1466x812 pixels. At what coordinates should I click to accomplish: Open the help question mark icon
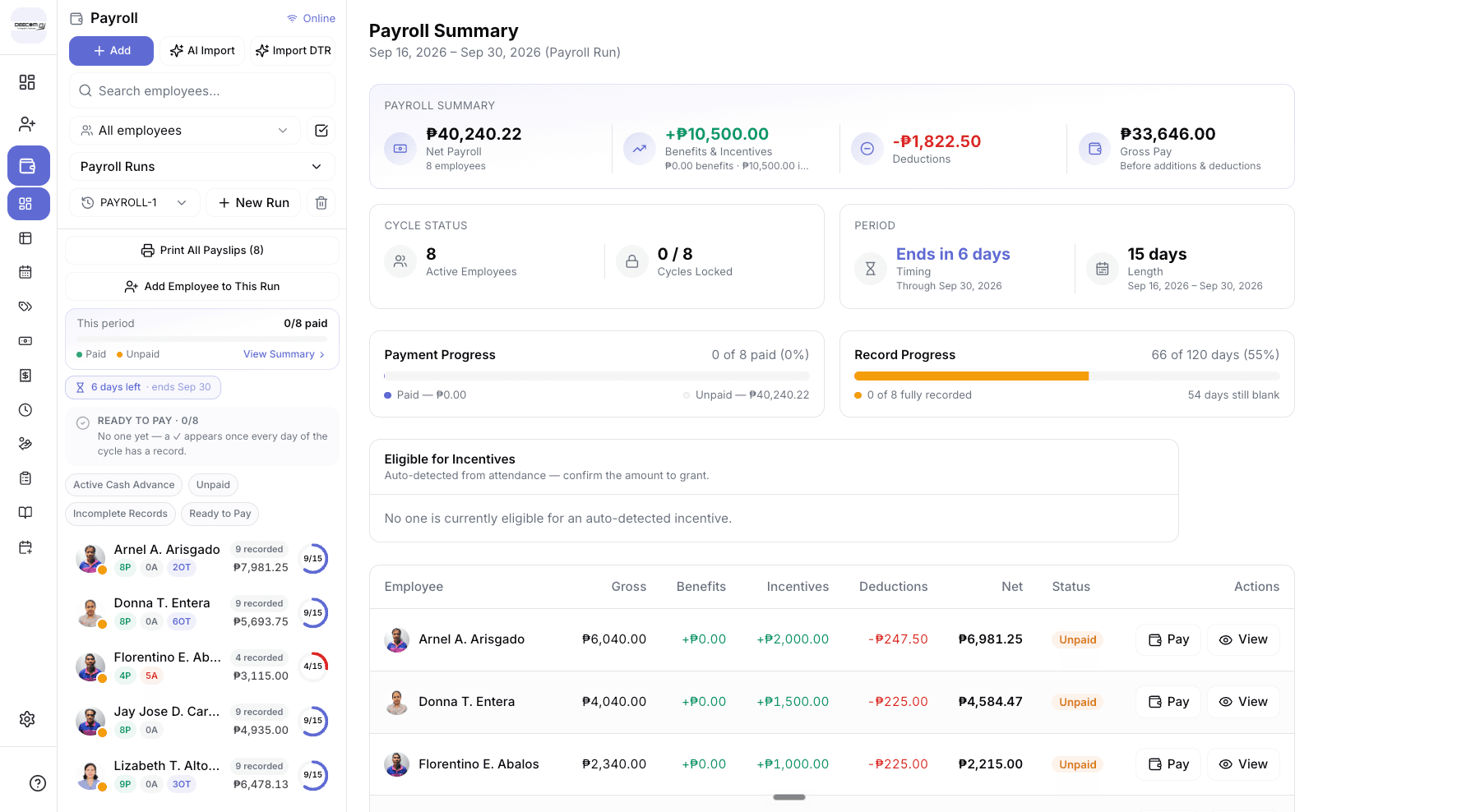point(38,783)
